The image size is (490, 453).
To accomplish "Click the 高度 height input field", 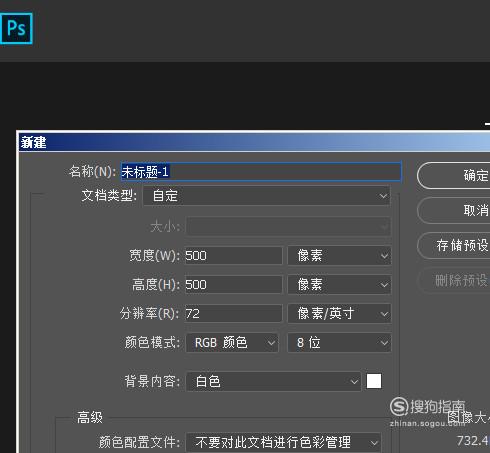I will coord(234,285).
